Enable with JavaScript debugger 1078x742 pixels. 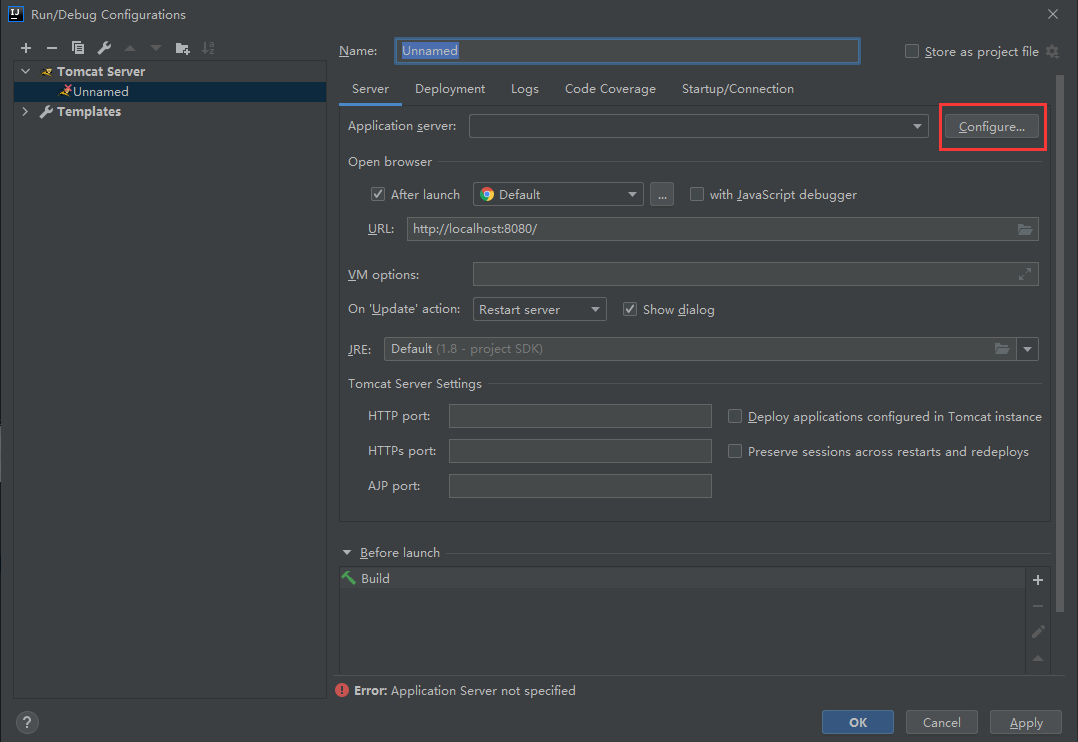[x=696, y=195]
